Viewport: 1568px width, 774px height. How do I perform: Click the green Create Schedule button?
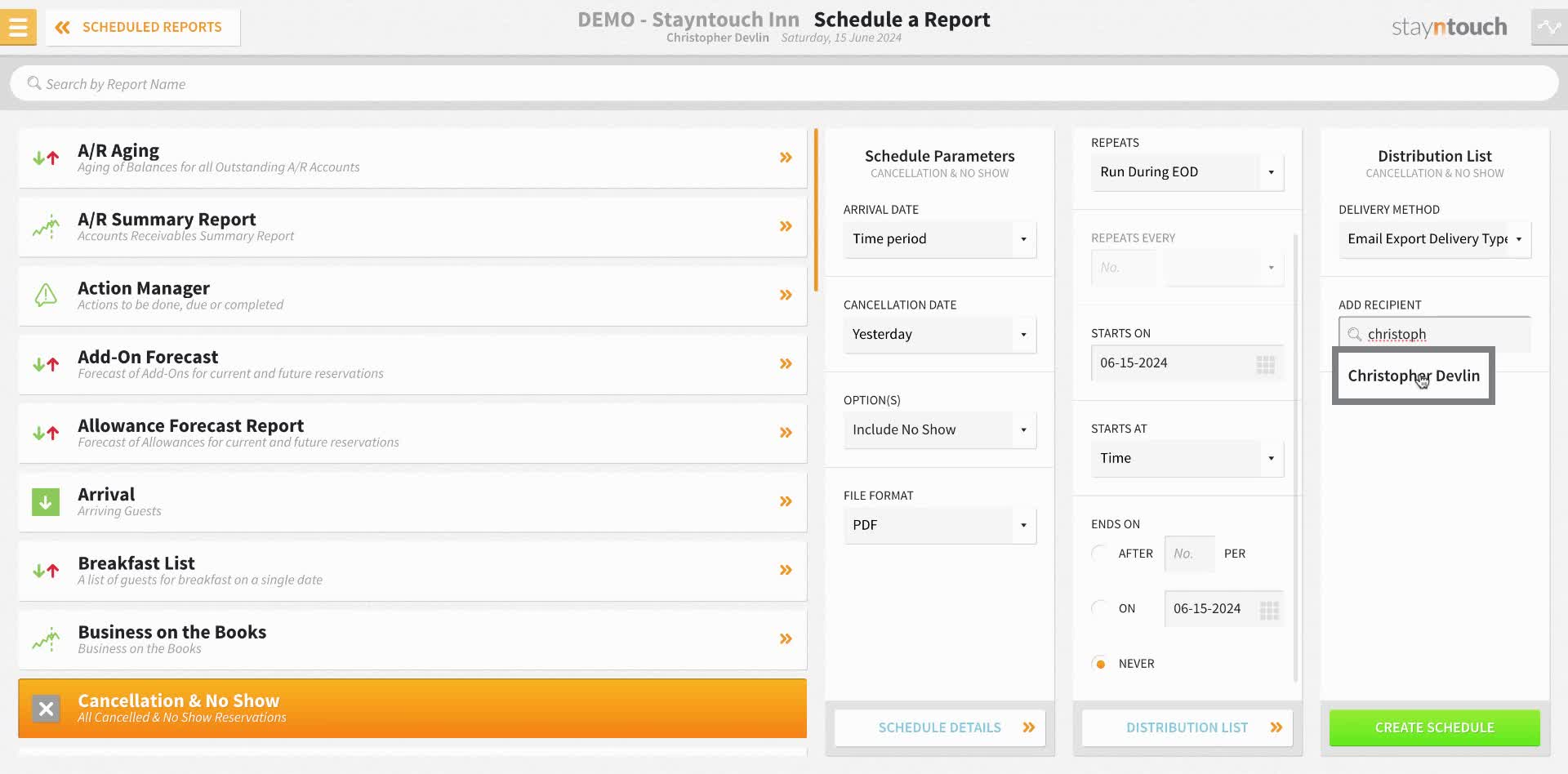(x=1435, y=727)
